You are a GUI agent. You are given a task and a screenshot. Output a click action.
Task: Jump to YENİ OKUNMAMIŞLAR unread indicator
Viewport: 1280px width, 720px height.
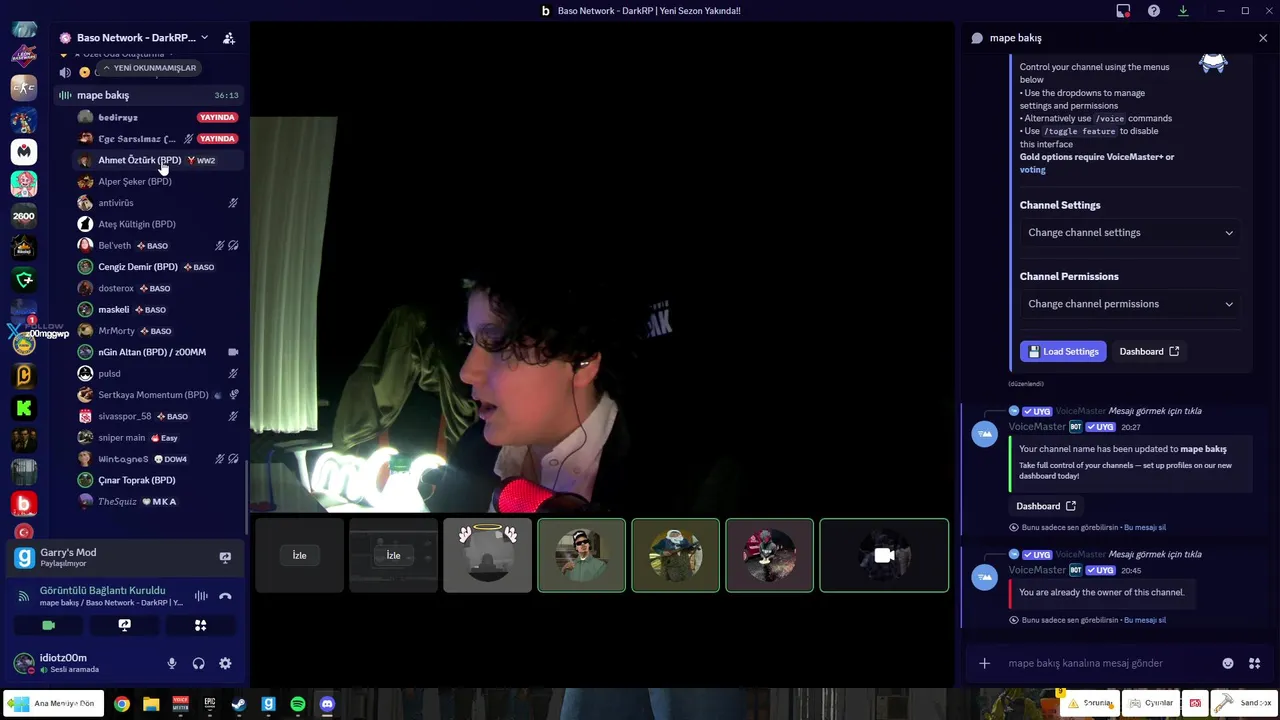click(150, 68)
